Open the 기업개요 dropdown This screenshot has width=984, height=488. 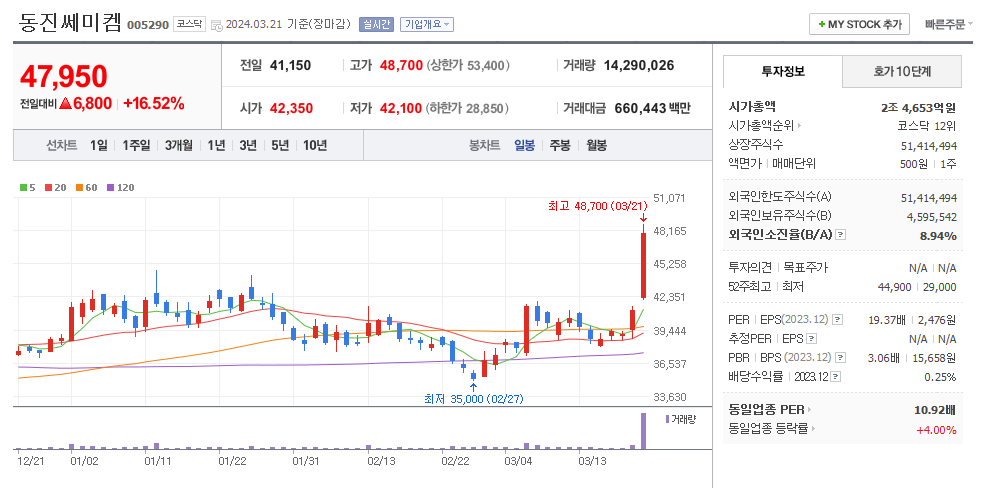(427, 24)
